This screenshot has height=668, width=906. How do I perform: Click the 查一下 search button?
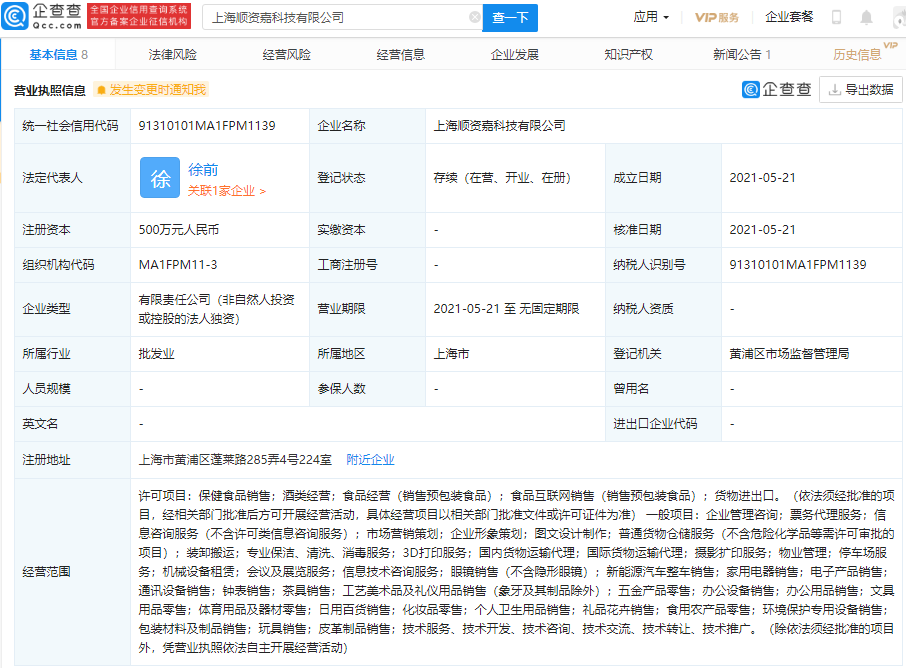[510, 18]
